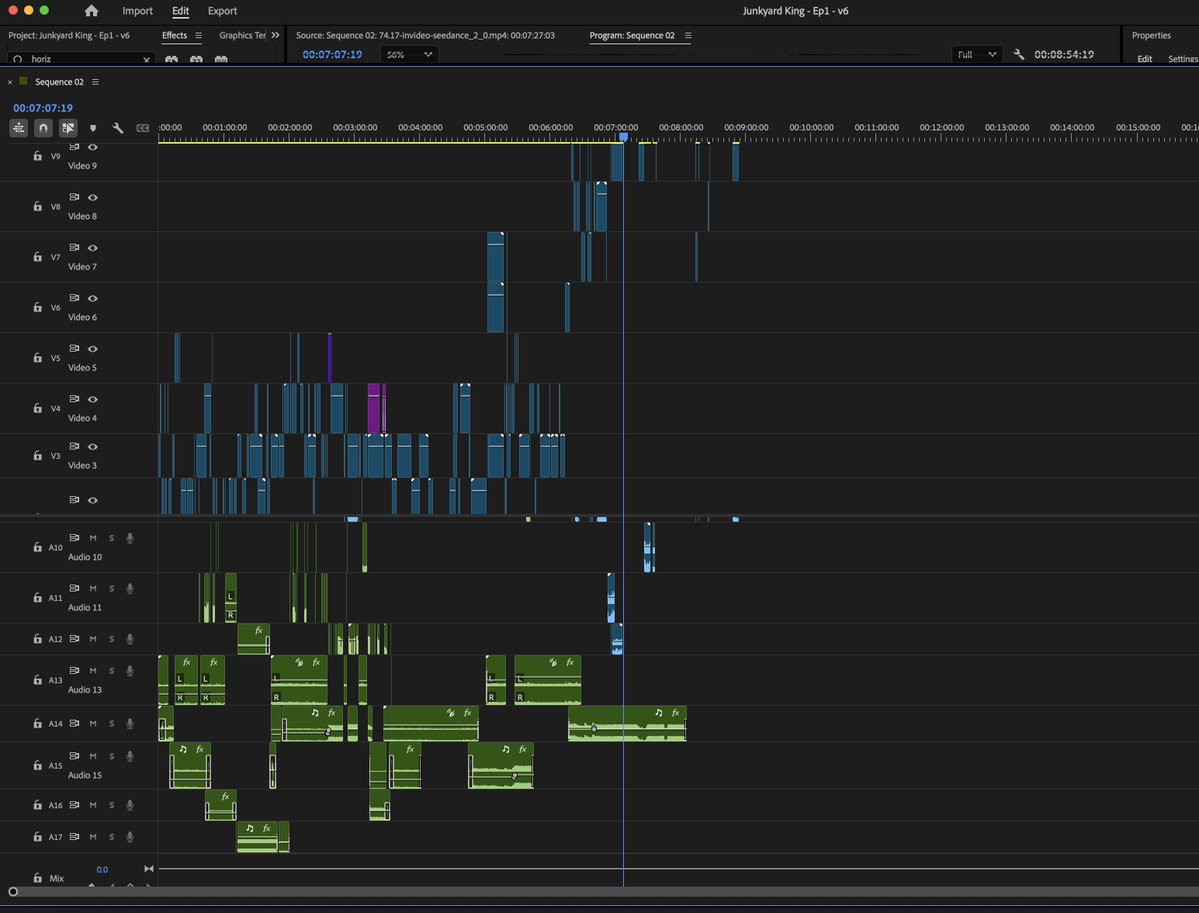Viewport: 1199px width, 913px height.
Task: Toggle insert sequences as nests icon
Action: (18, 128)
